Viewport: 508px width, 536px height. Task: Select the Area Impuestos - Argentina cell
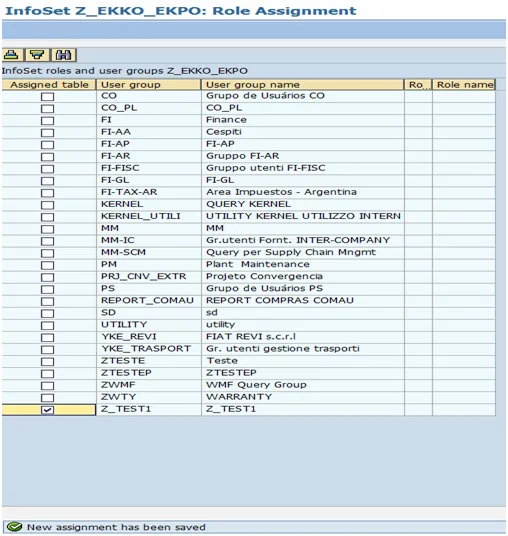click(x=303, y=192)
